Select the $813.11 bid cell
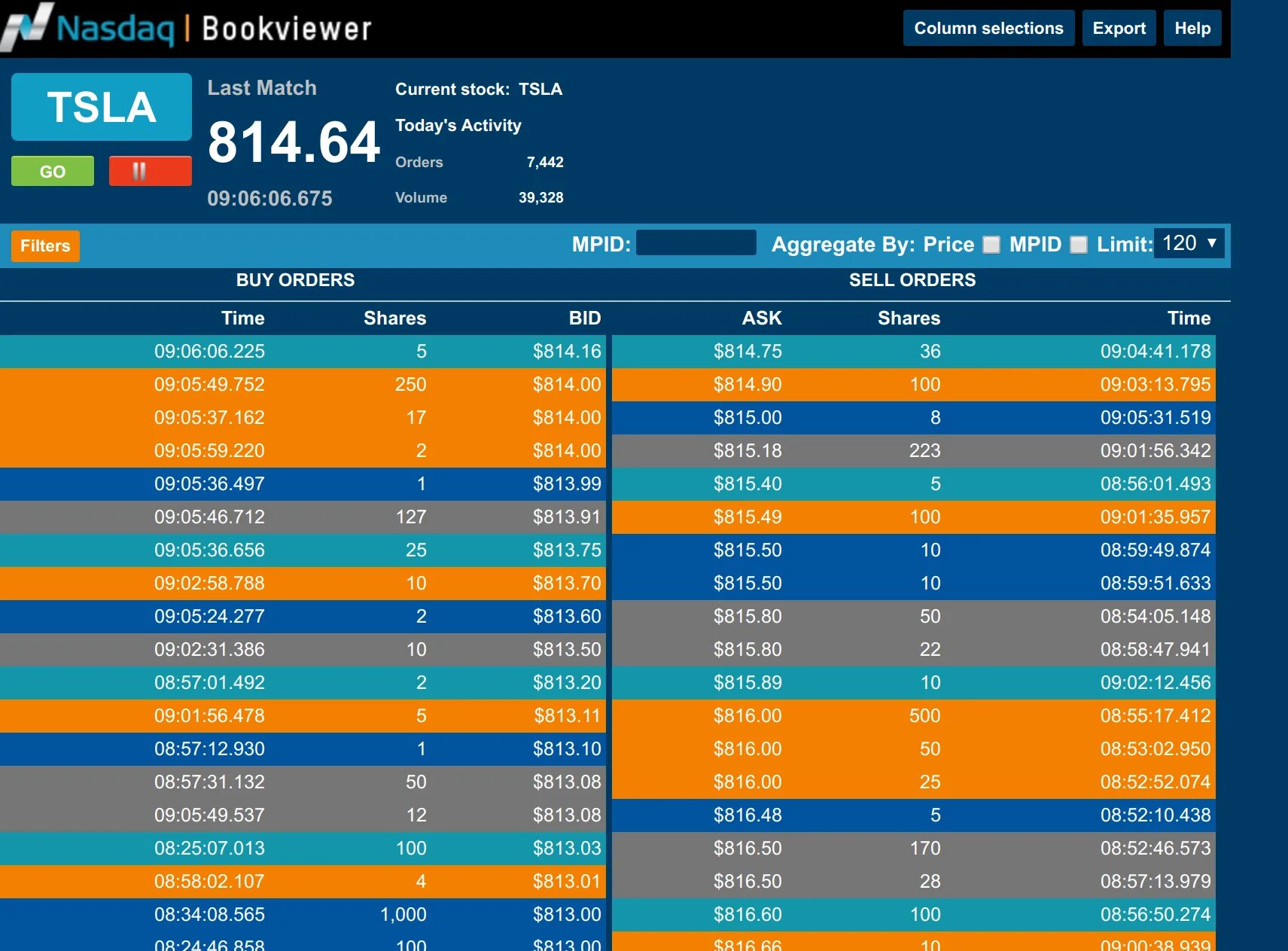This screenshot has width=1288, height=951. click(568, 715)
